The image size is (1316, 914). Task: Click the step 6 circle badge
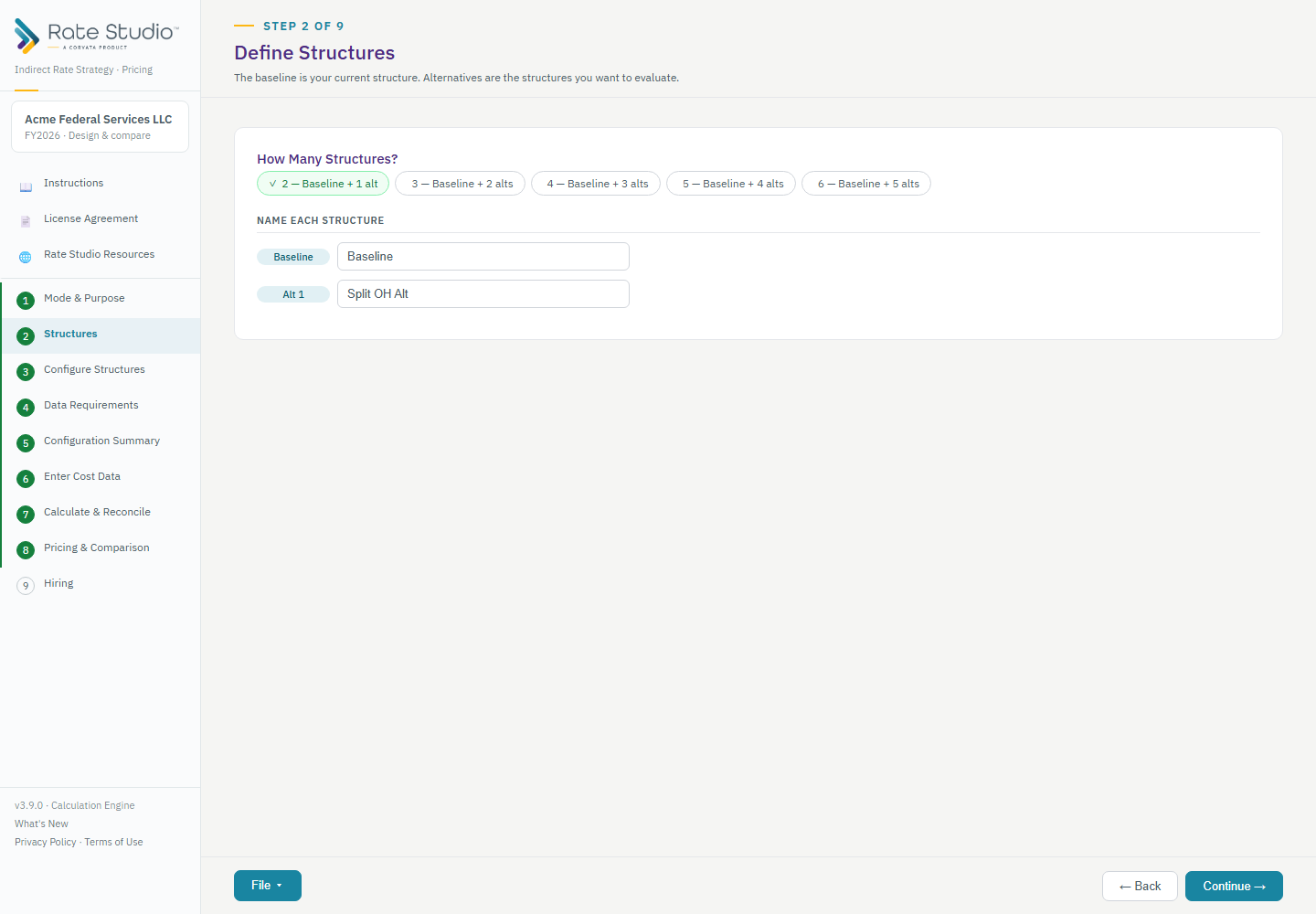[x=26, y=479]
